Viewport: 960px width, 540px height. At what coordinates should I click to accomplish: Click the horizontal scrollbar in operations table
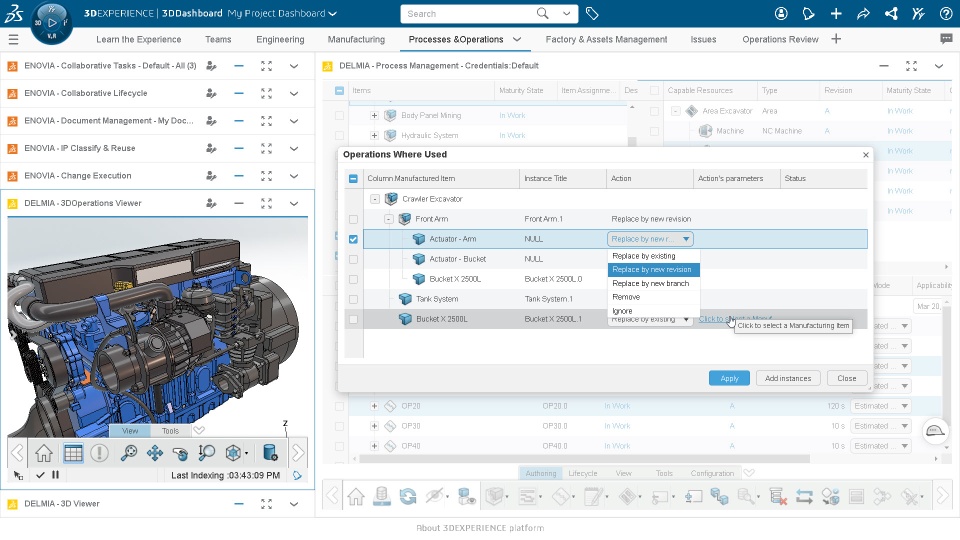click(585, 459)
